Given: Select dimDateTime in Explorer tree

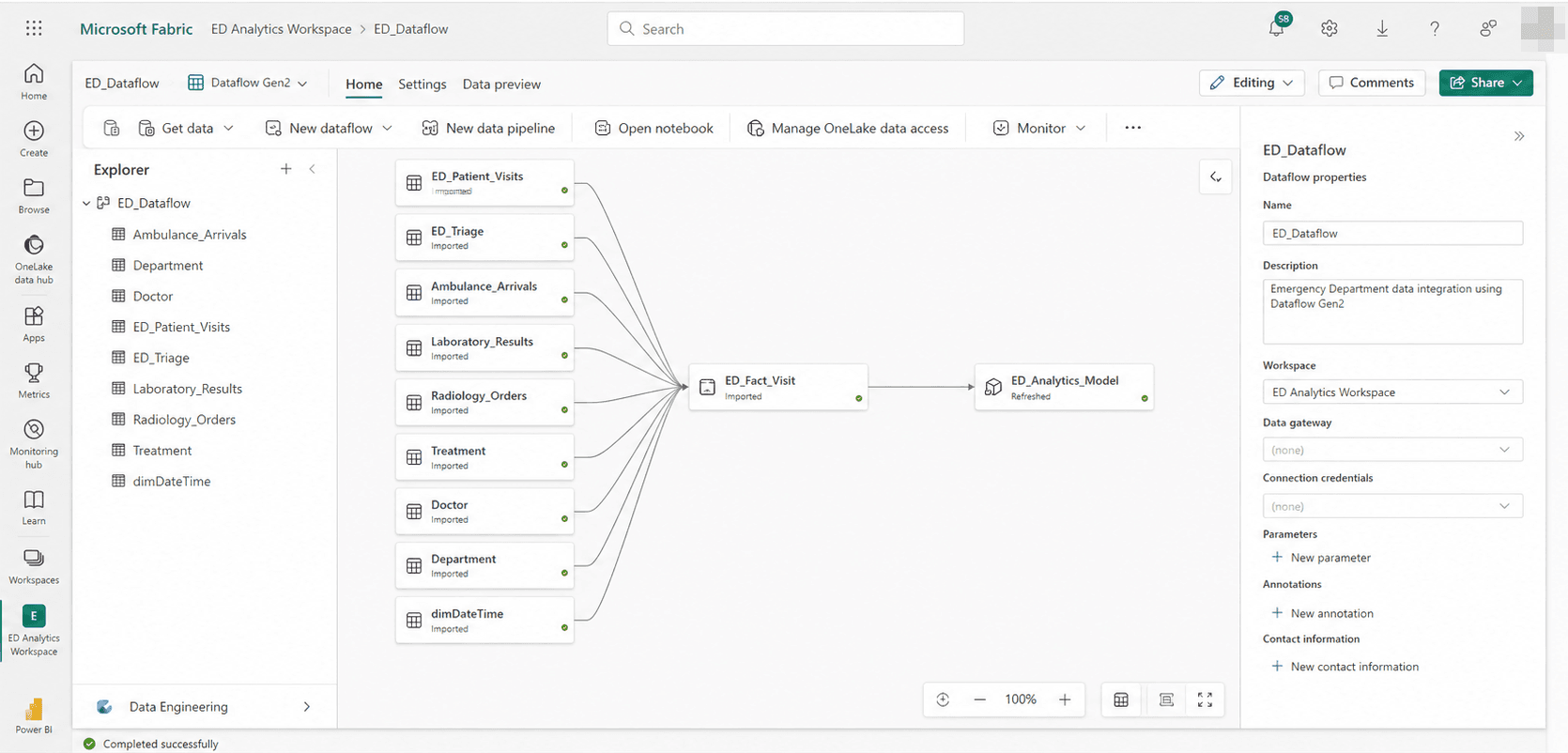Looking at the screenshot, I should coord(172,482).
